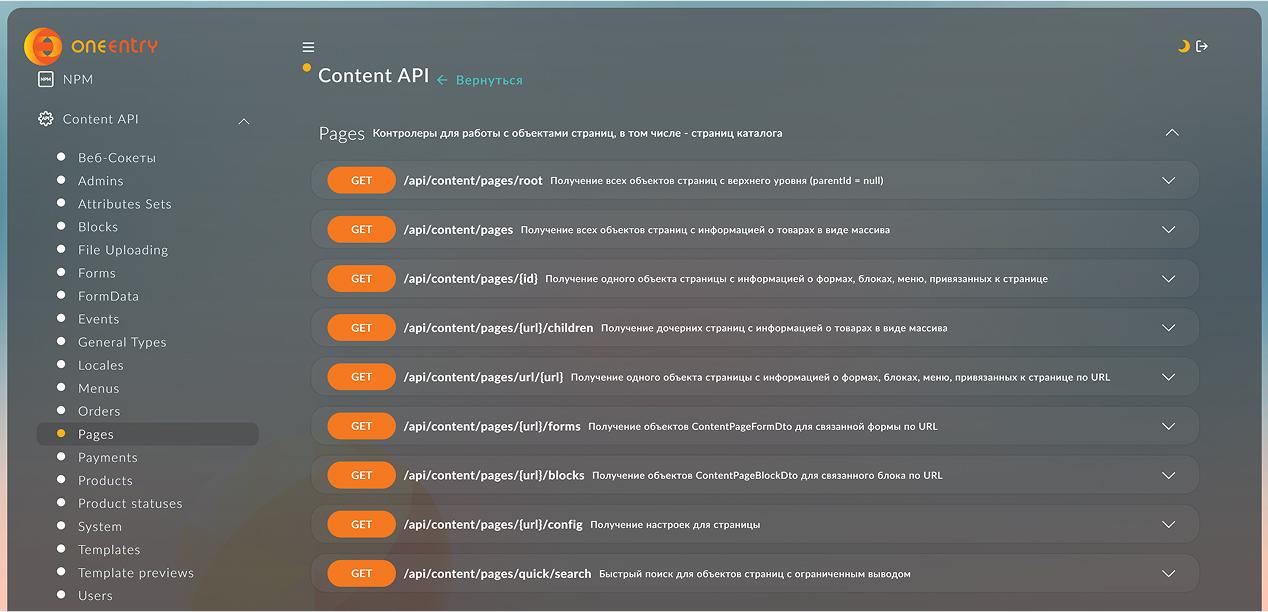Expand the pages/{url}/blocks endpoint chevron
Viewport: 1268px width, 612px height.
coord(1168,475)
